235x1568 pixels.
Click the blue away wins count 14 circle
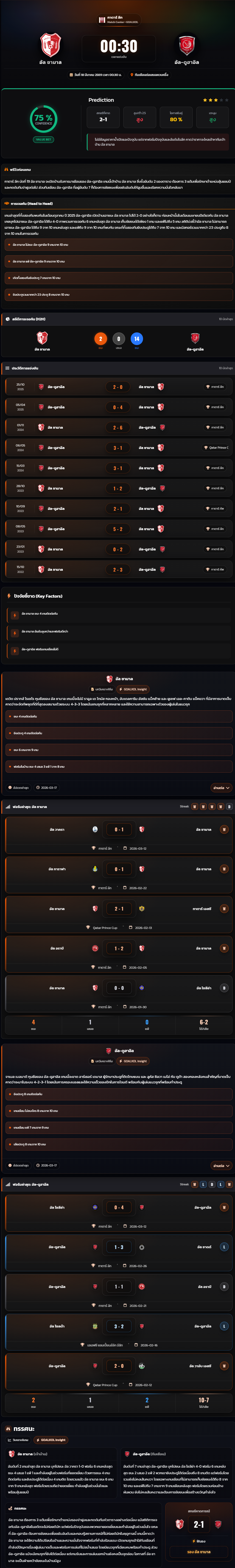click(136, 338)
